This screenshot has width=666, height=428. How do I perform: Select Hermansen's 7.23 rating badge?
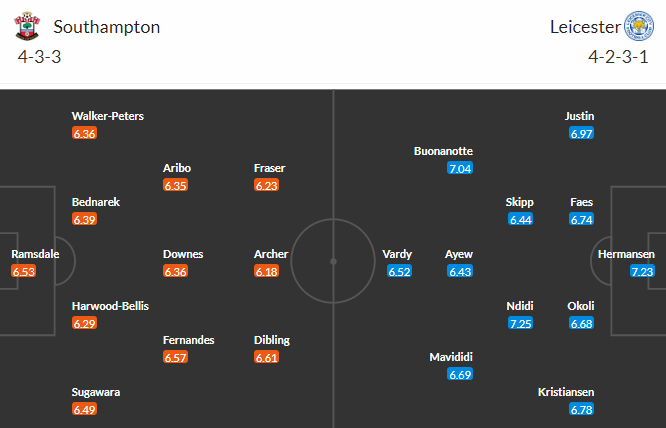(x=642, y=271)
